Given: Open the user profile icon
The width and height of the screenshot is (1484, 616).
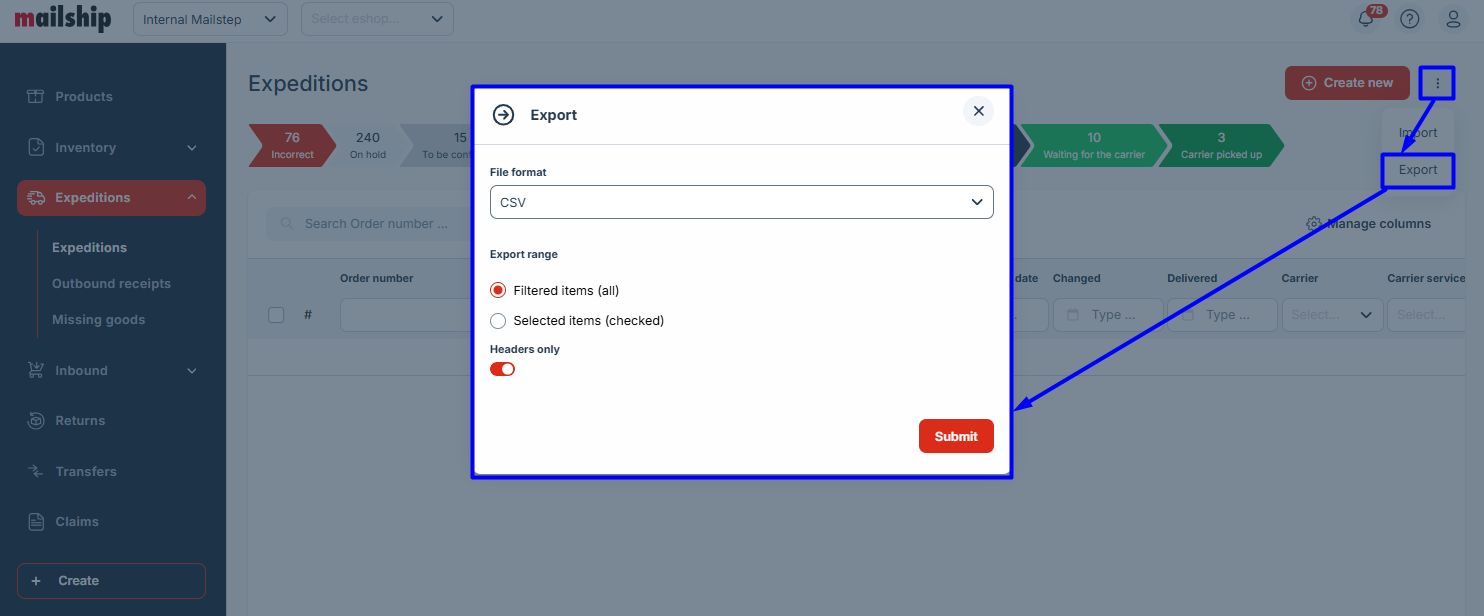Looking at the screenshot, I should point(1453,19).
